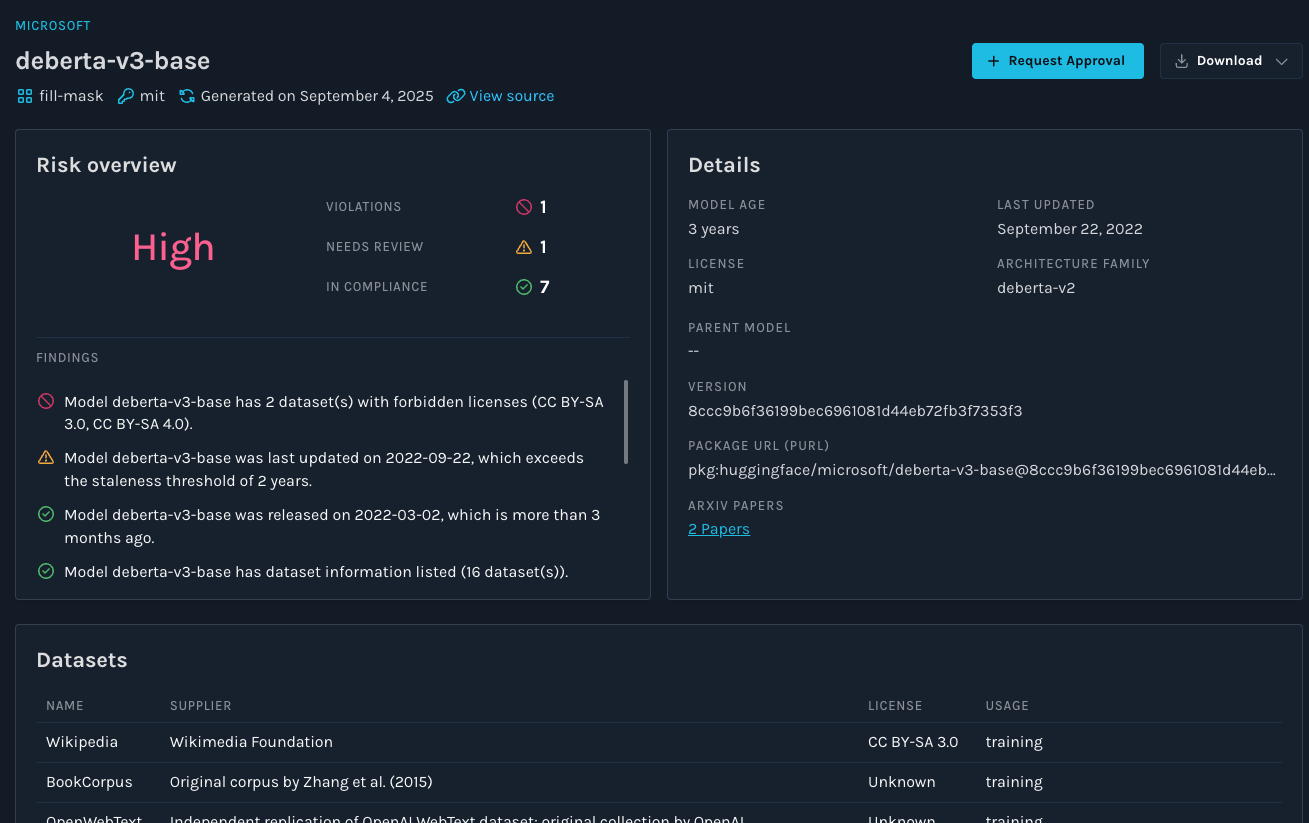This screenshot has width=1309, height=823.
Task: Click the Zhang et al. (2015) supplier cell
Action: [301, 782]
